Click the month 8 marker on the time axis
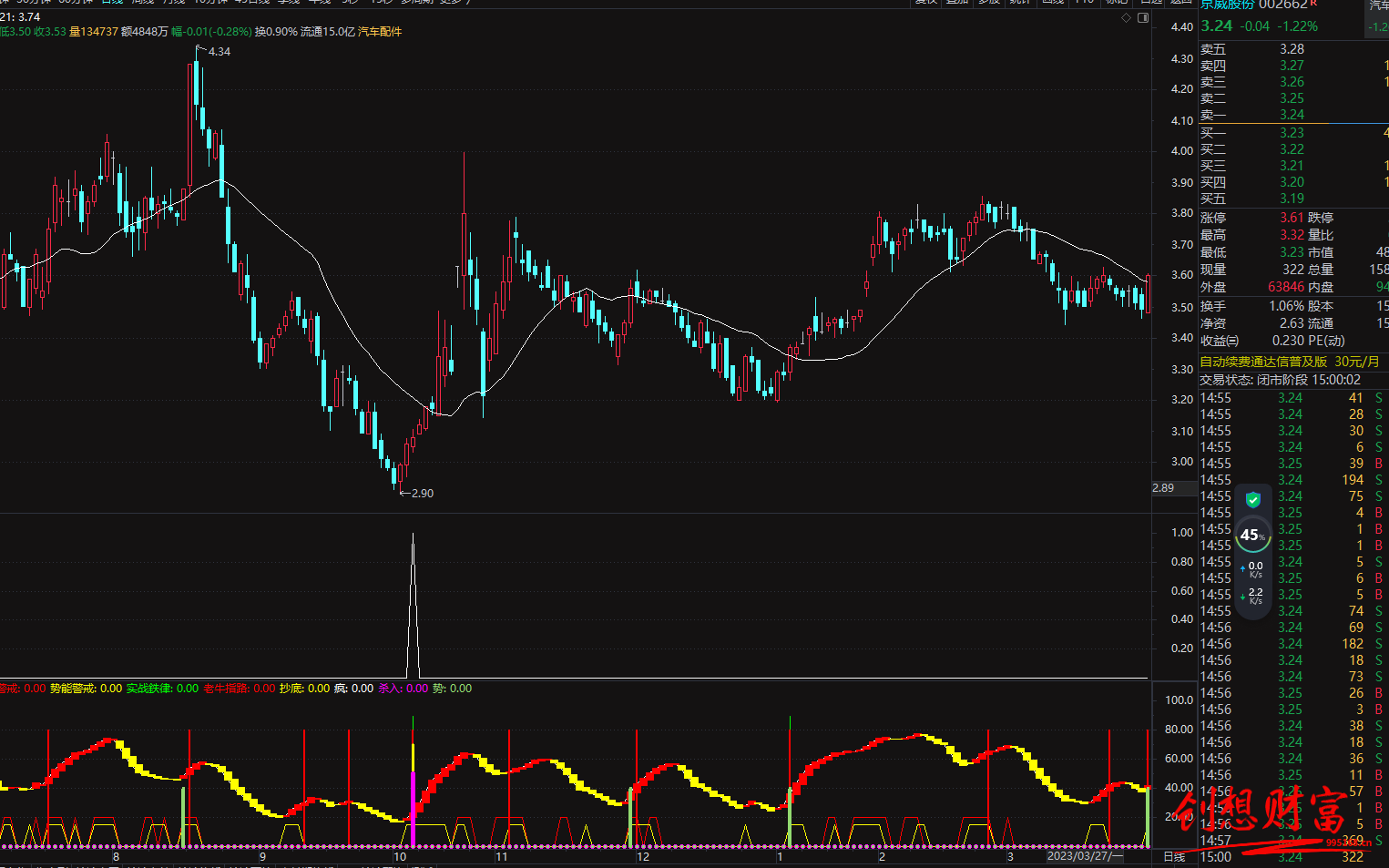The image size is (1389, 868). coord(116,857)
